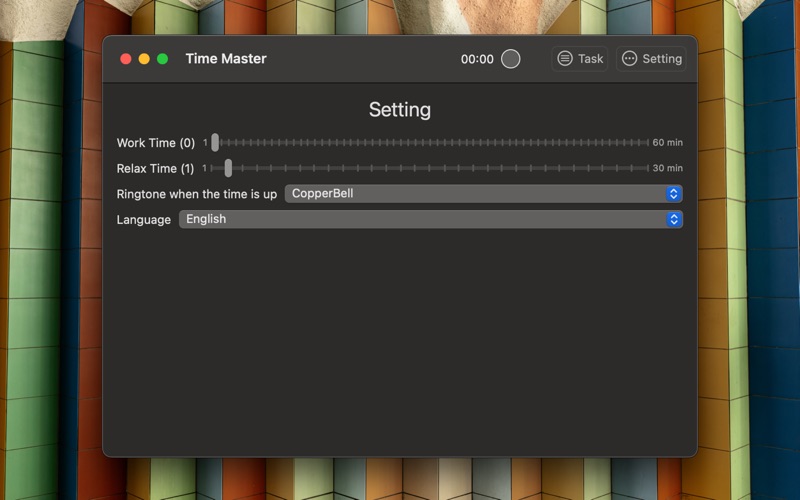Click the middle of Work Time slider track
The image size is (800, 500).
[x=431, y=143]
